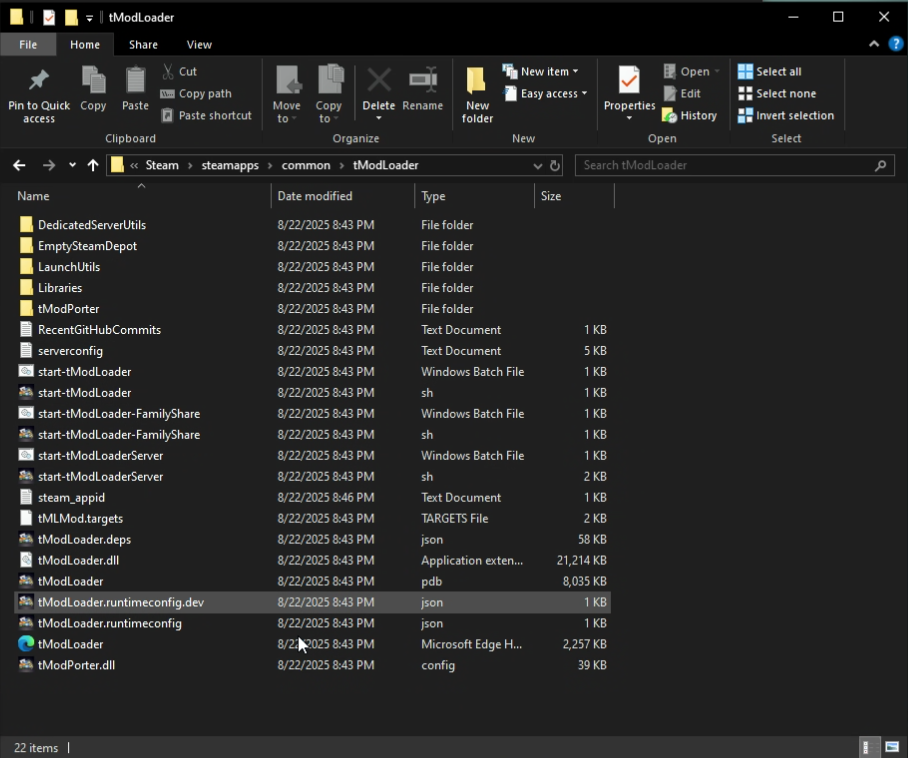The image size is (908, 758).
Task: Select start-tMod Loader-FamilyShare Windows Batch File
Action: tap(312, 413)
